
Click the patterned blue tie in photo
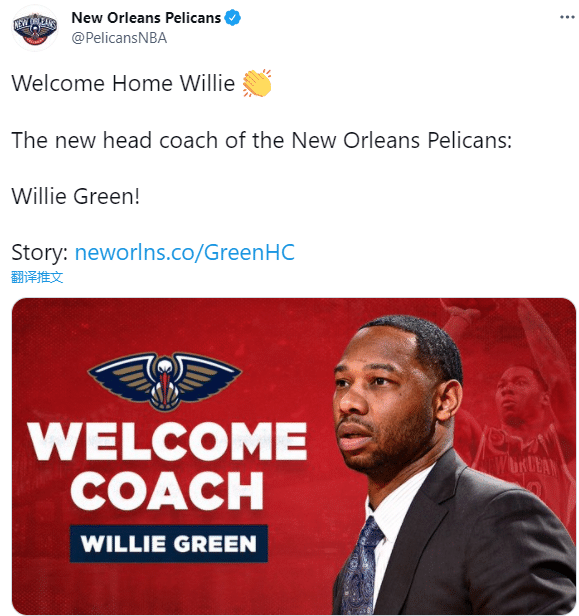(x=359, y=566)
